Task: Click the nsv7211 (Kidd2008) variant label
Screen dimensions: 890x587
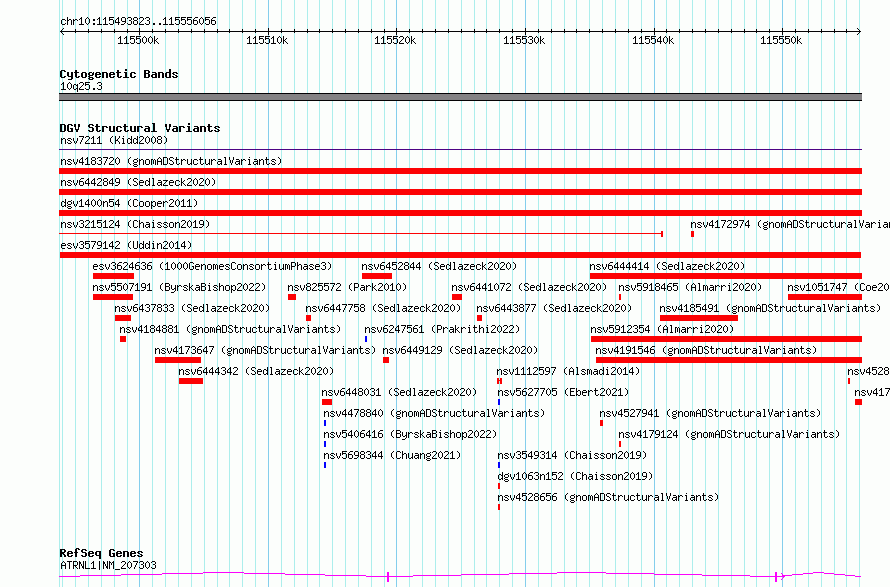Action: [114, 140]
